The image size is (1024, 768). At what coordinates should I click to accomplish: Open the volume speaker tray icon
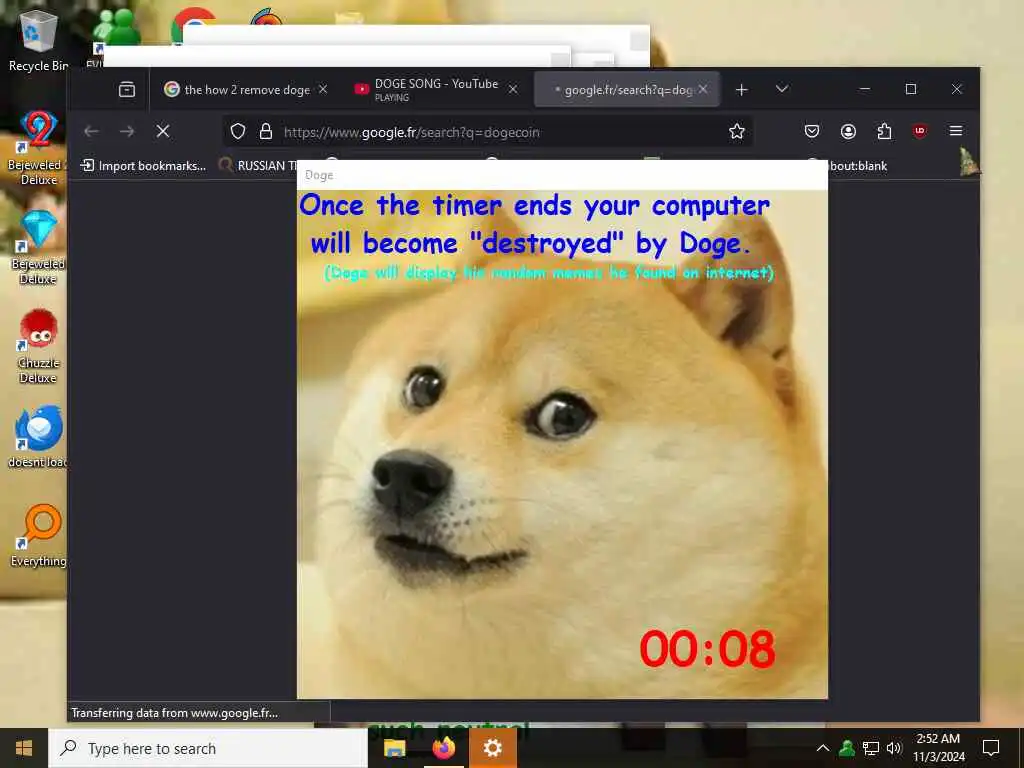coord(894,748)
